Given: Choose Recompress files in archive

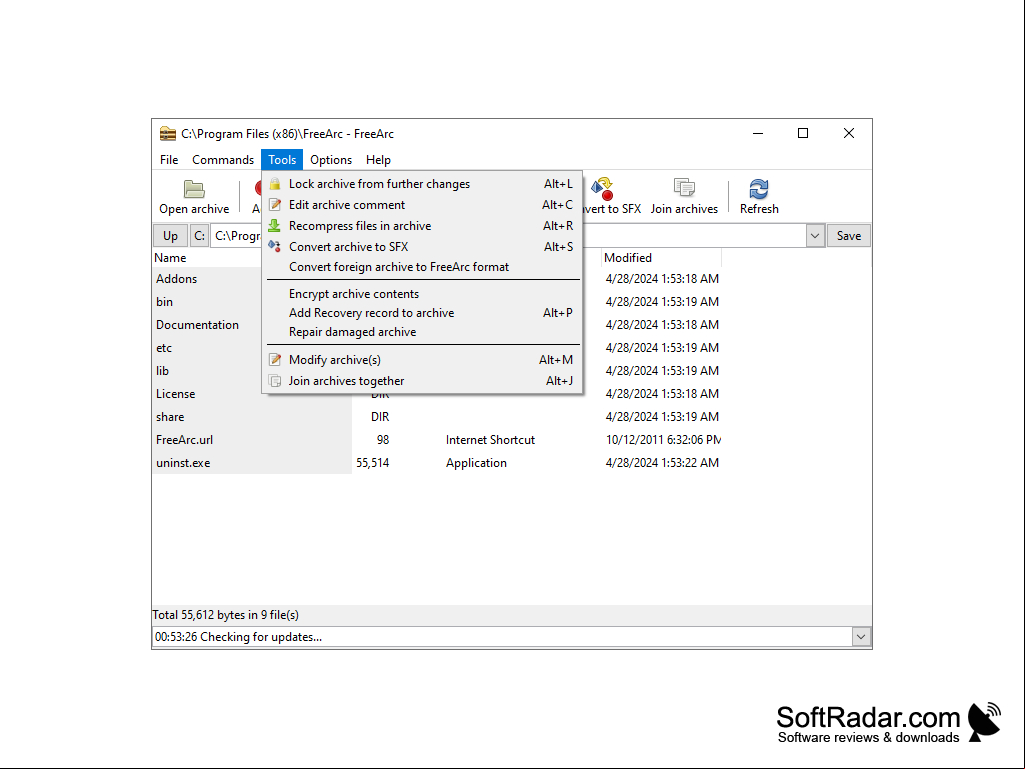Looking at the screenshot, I should pyautogui.click(x=422, y=226).
